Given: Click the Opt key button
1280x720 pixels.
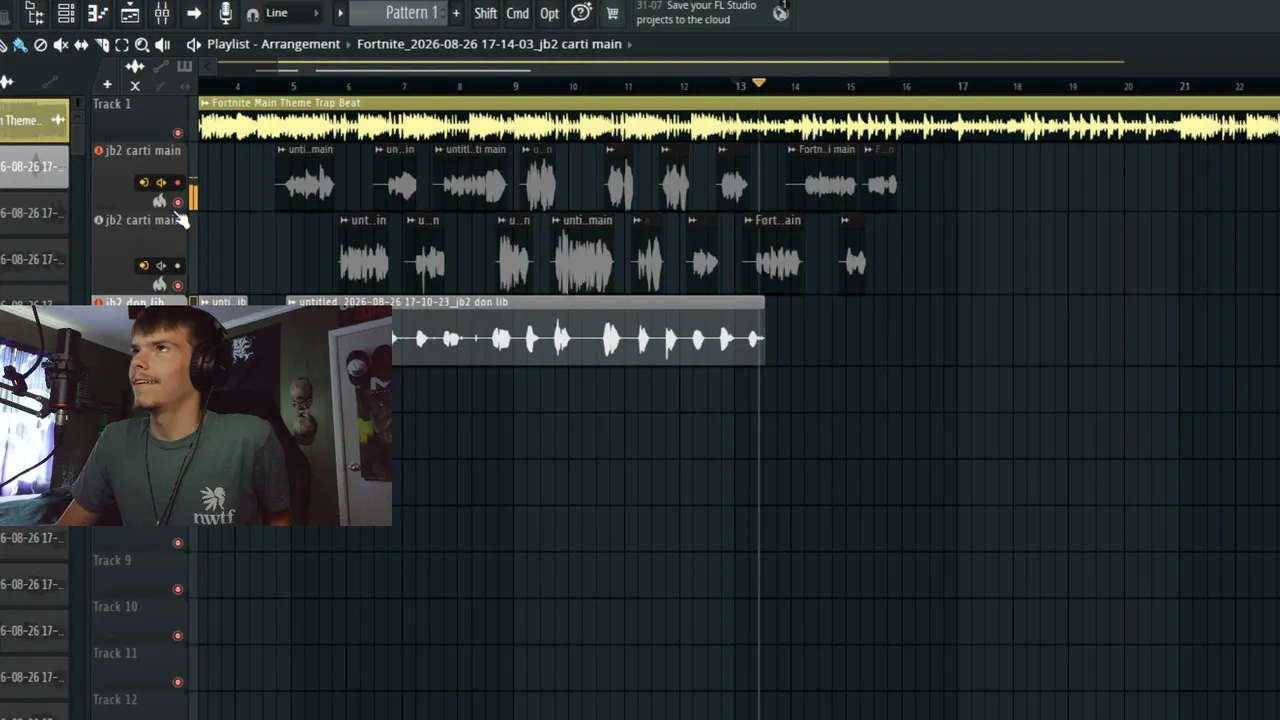Looking at the screenshot, I should [549, 13].
